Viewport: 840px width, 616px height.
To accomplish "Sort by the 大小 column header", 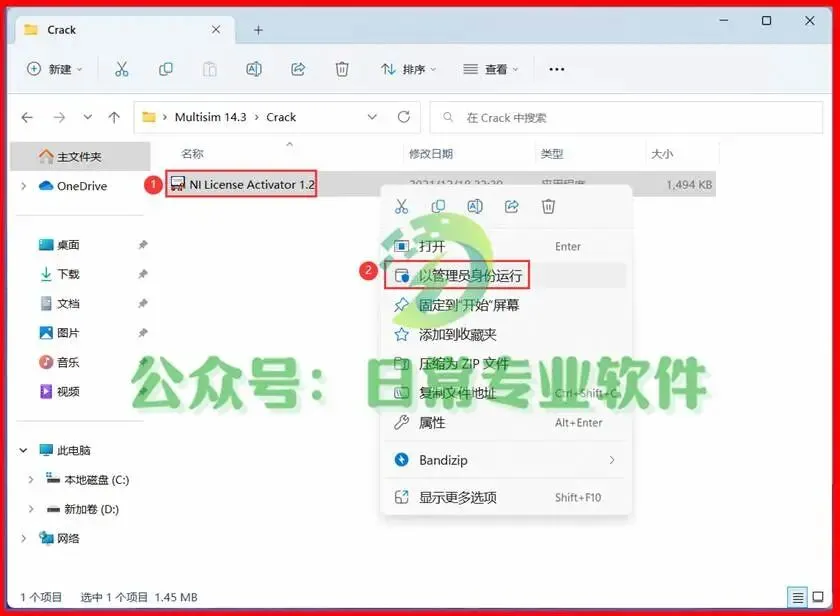I will (662, 154).
